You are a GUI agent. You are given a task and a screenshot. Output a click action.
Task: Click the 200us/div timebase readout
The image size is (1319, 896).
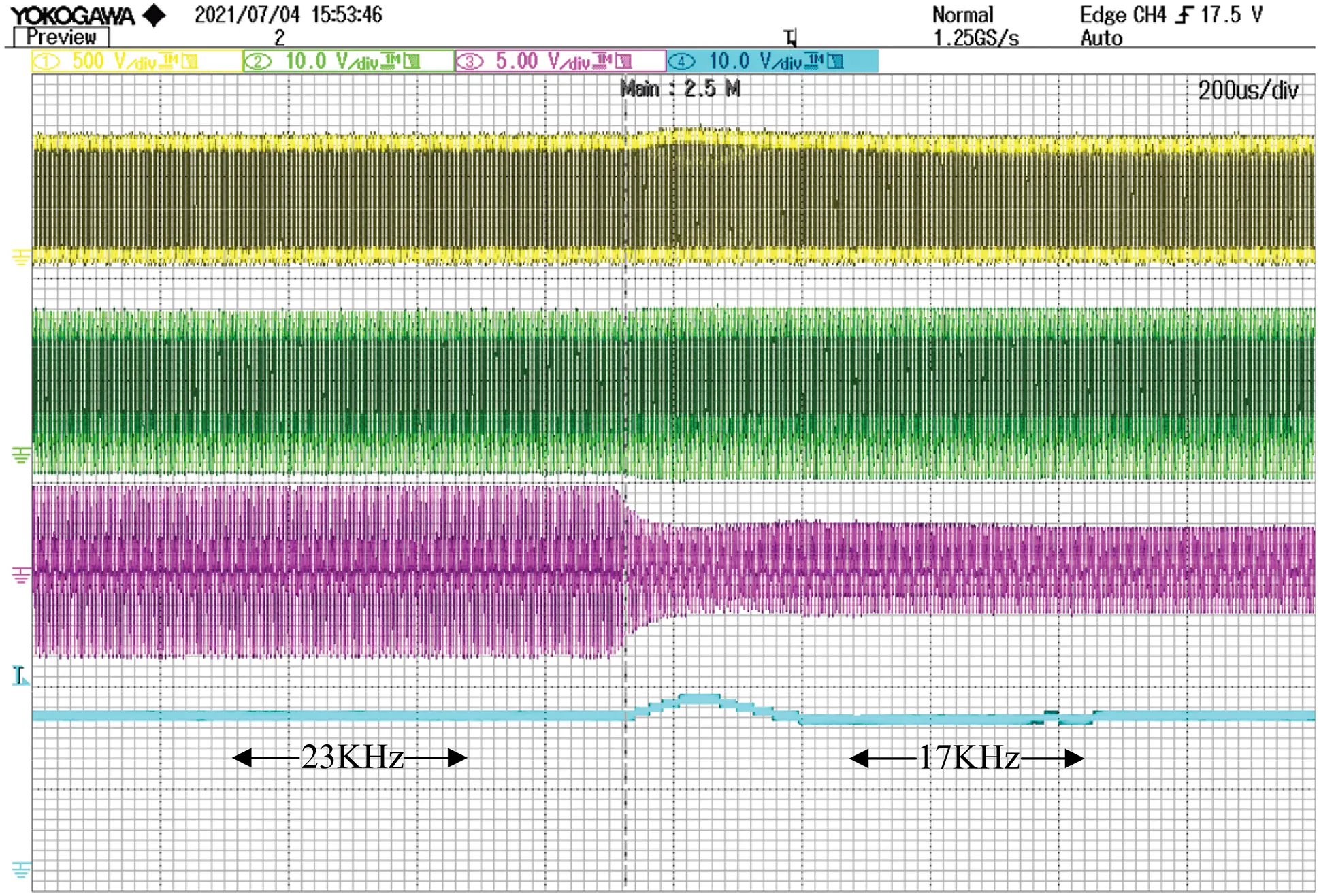(1248, 90)
